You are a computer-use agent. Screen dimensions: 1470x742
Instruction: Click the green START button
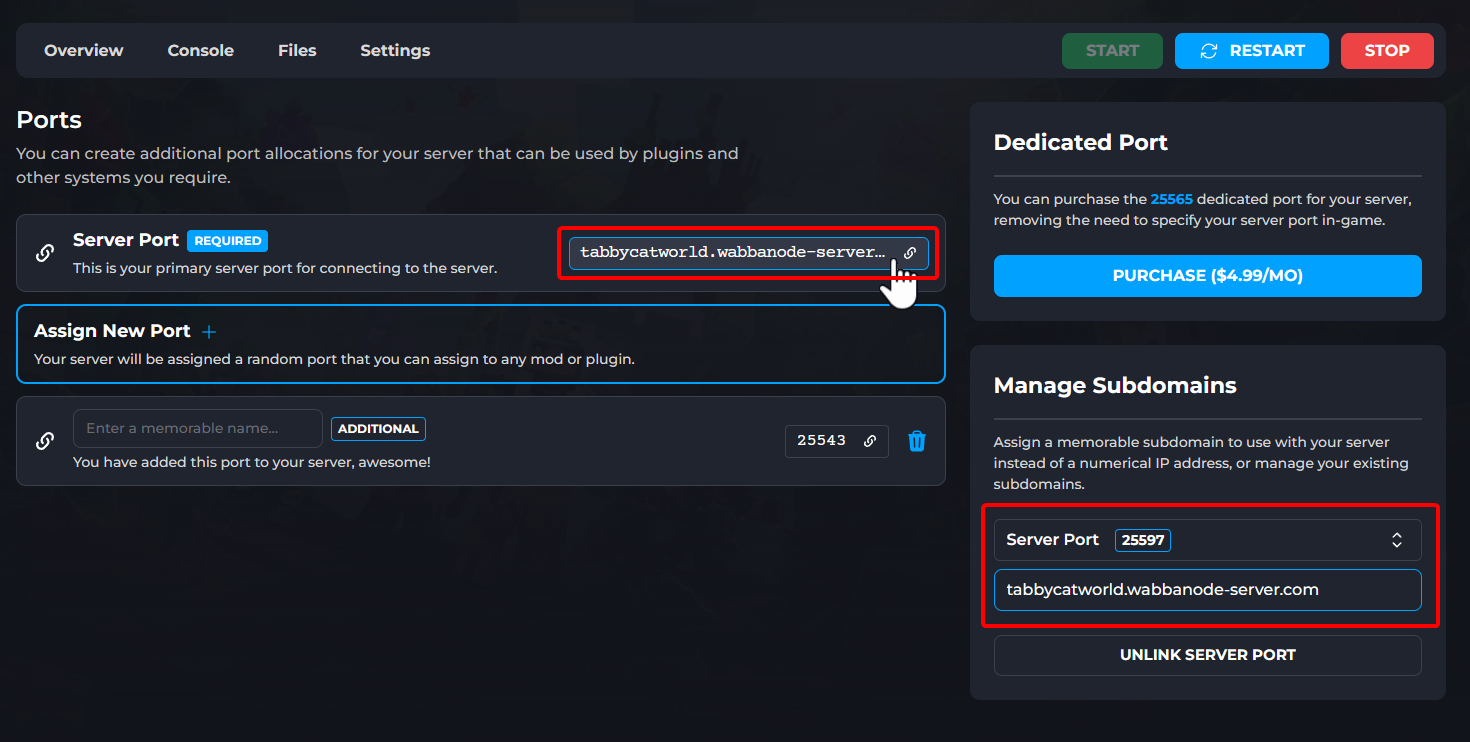[1112, 51]
